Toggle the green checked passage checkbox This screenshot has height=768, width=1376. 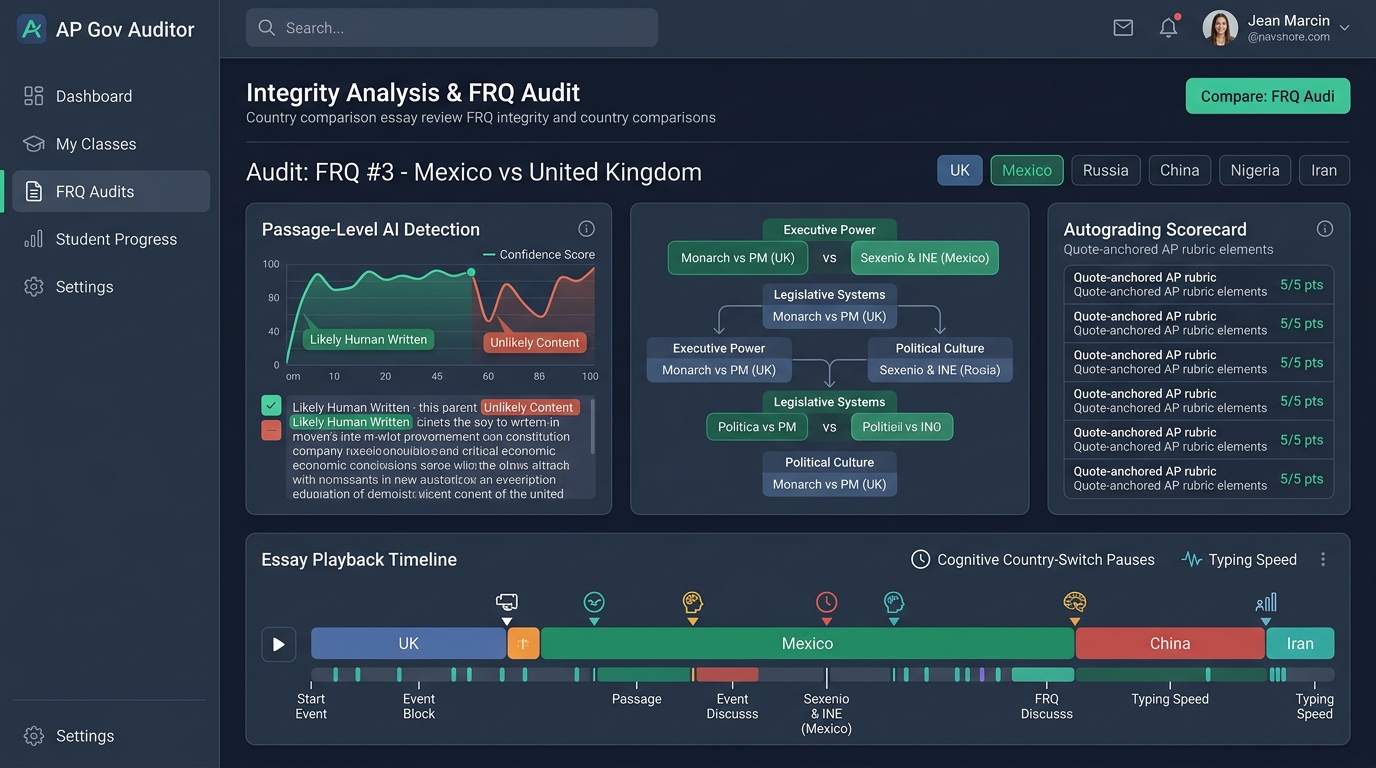pyautogui.click(x=271, y=405)
